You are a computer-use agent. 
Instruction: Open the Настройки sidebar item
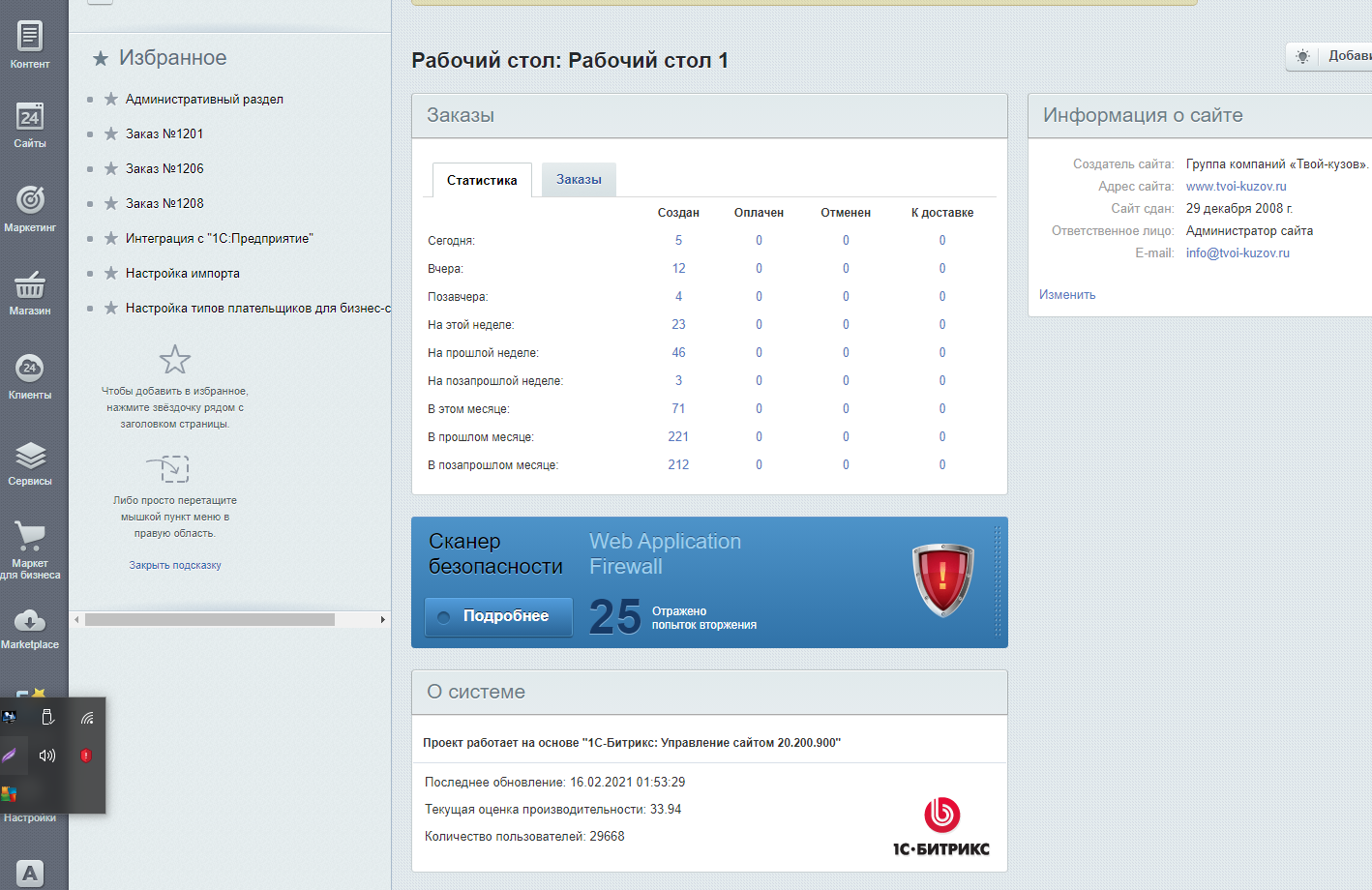click(x=30, y=818)
